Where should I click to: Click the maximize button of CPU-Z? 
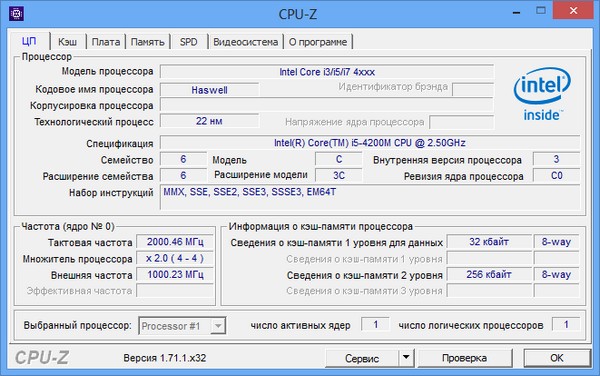(541, 11)
